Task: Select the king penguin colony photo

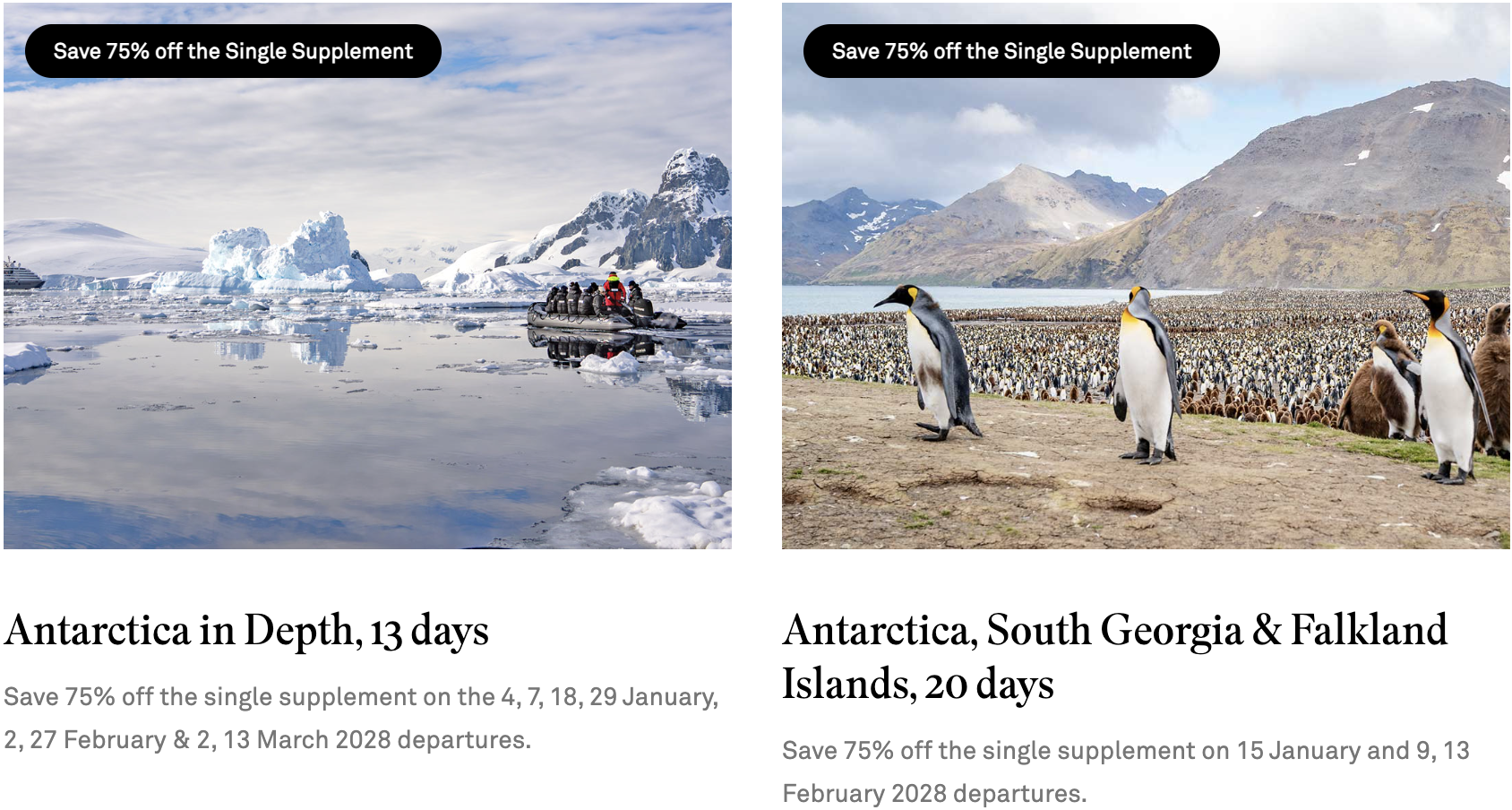Action: 1146,276
